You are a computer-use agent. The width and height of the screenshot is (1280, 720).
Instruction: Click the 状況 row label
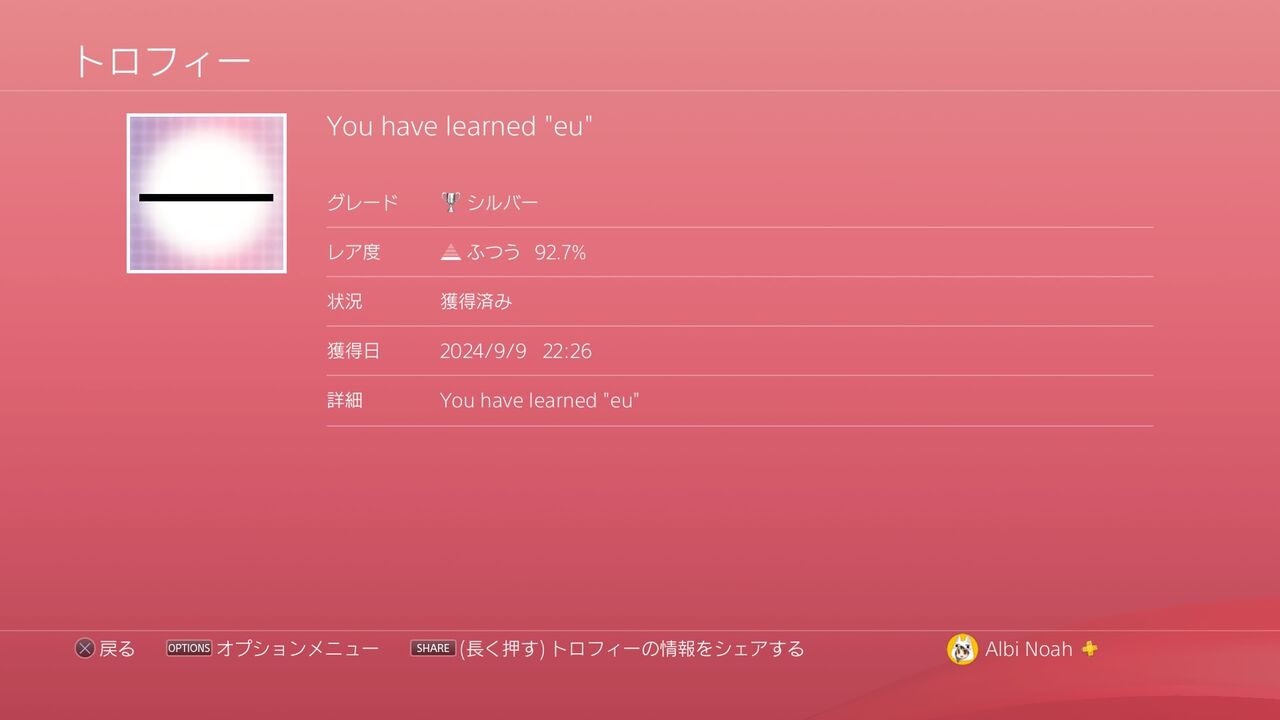click(345, 301)
